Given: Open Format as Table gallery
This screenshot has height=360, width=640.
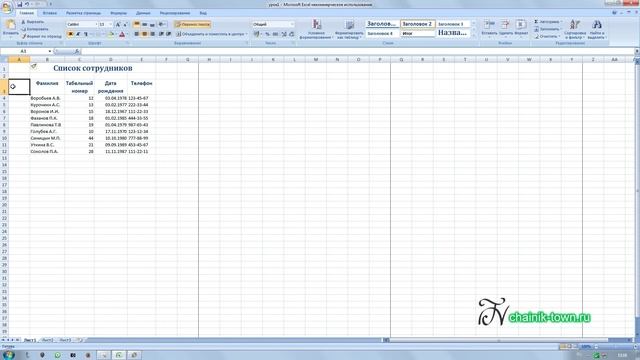Looking at the screenshot, I should [x=349, y=29].
